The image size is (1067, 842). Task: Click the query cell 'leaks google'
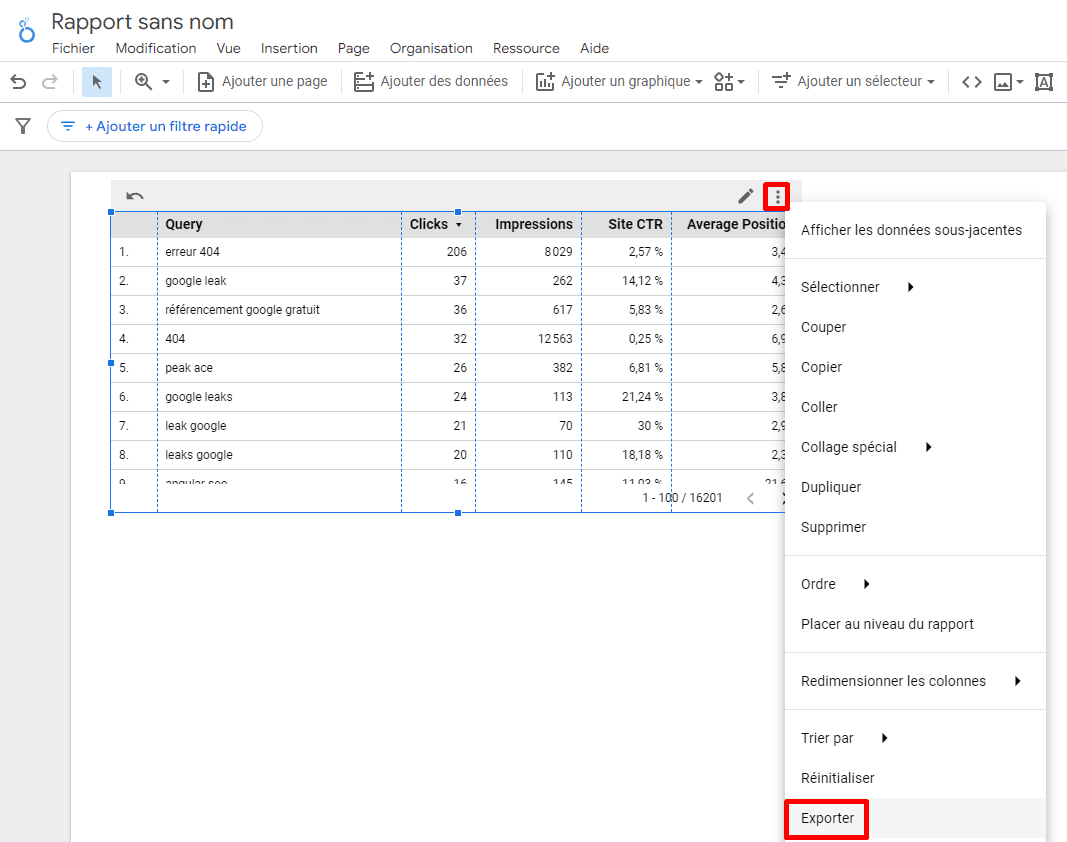pyautogui.click(x=199, y=455)
